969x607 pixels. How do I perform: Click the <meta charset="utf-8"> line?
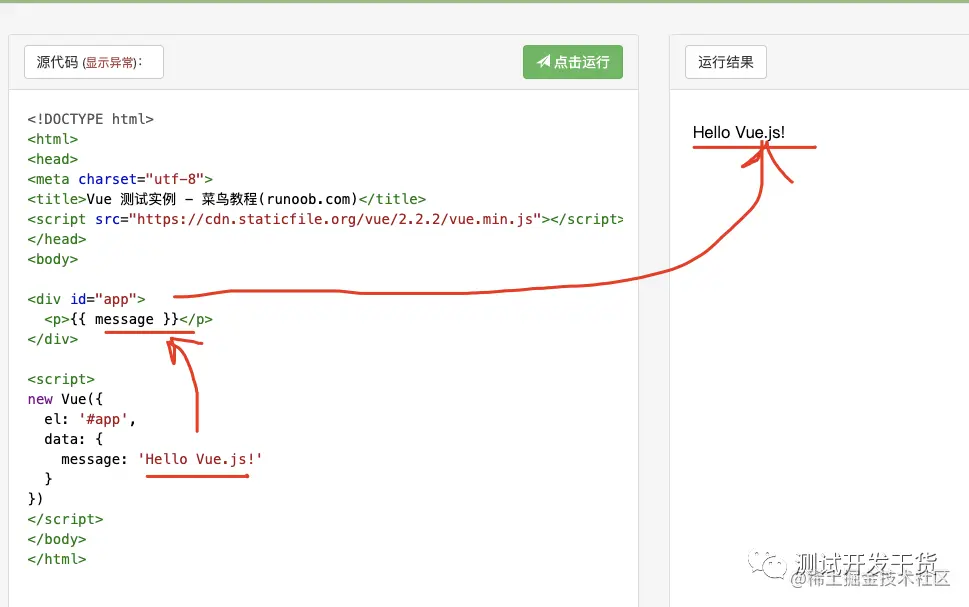[x=120, y=179]
